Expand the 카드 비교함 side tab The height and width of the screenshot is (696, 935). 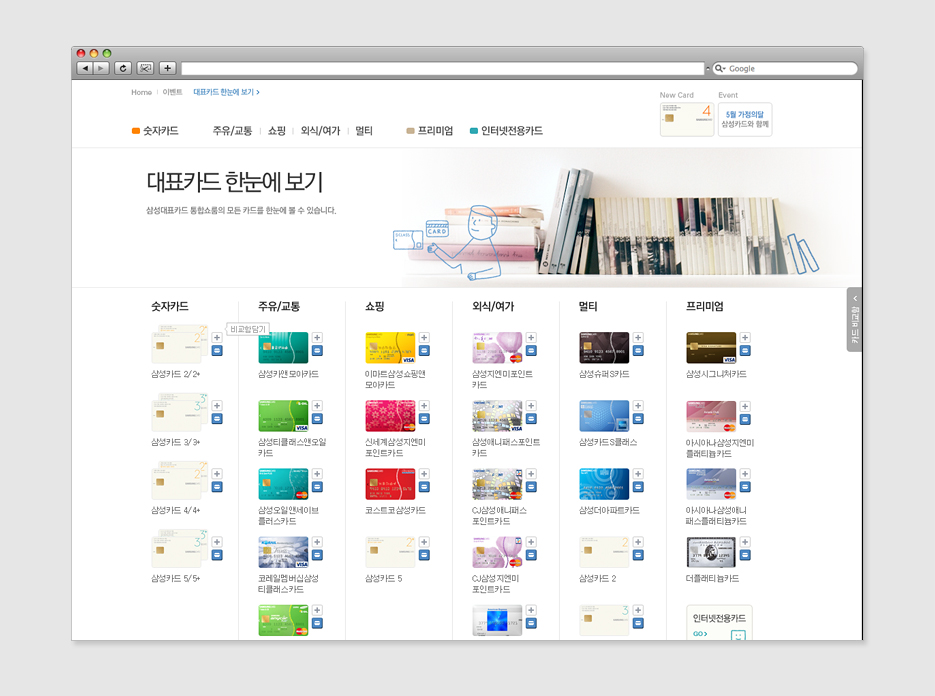click(x=854, y=320)
